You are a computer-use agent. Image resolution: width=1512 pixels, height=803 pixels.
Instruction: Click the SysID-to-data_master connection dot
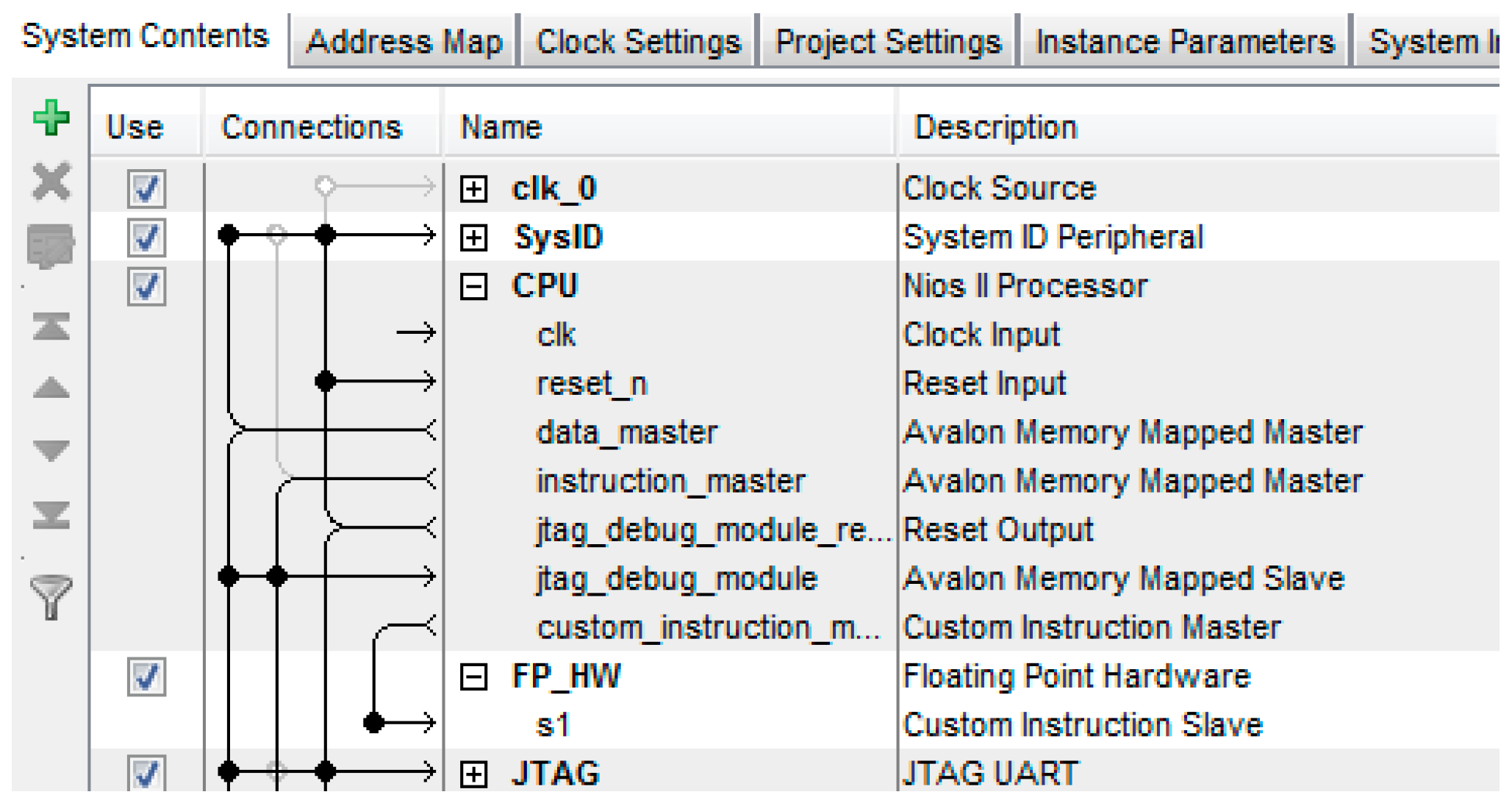229,235
